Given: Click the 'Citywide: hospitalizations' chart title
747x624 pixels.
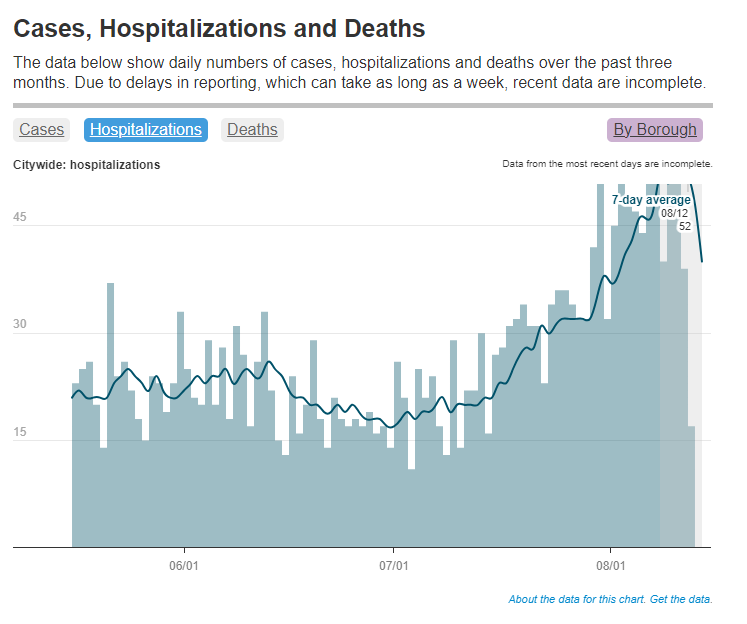Looking at the screenshot, I should tap(87, 165).
